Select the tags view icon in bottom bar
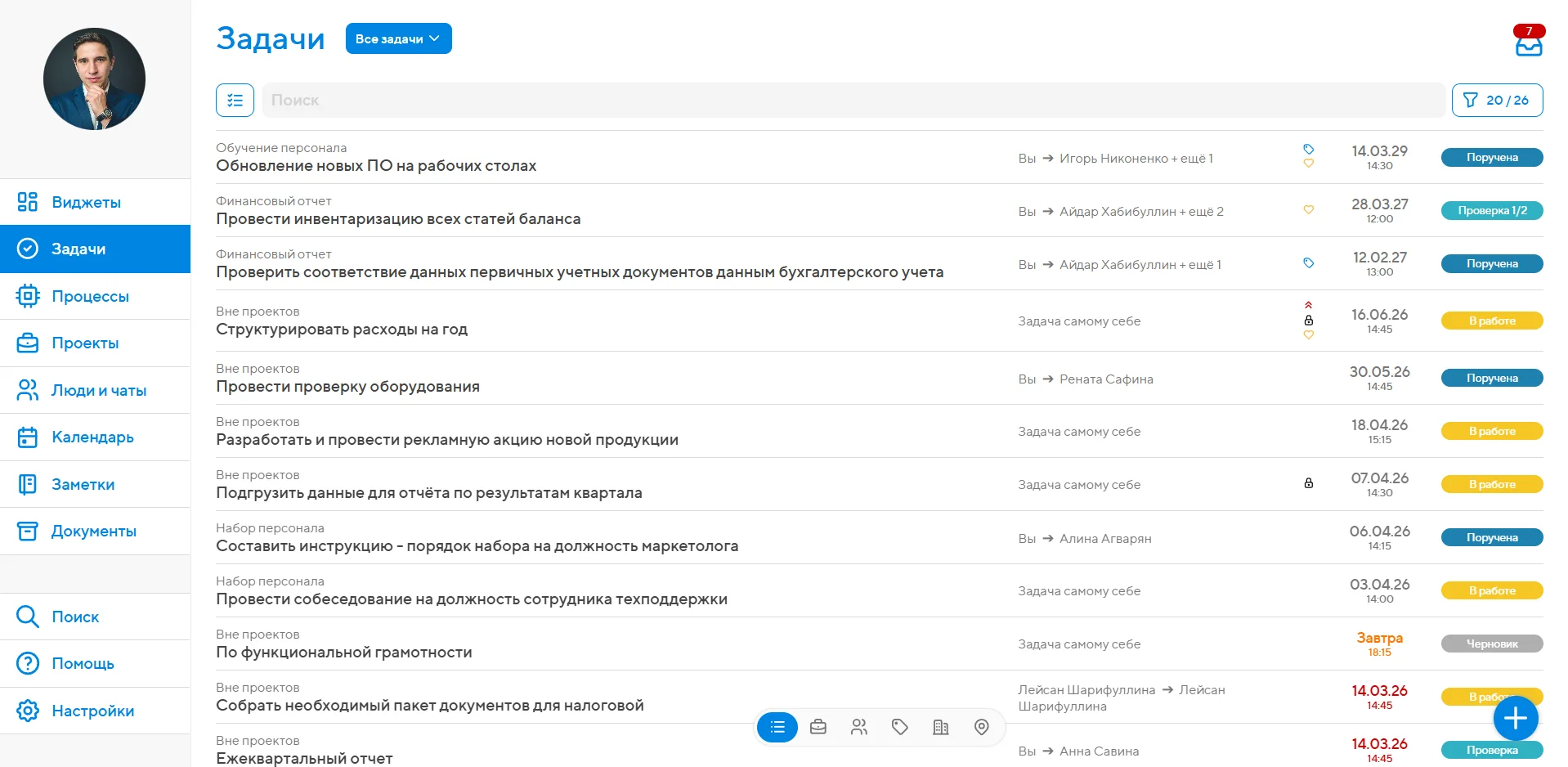 (x=899, y=727)
